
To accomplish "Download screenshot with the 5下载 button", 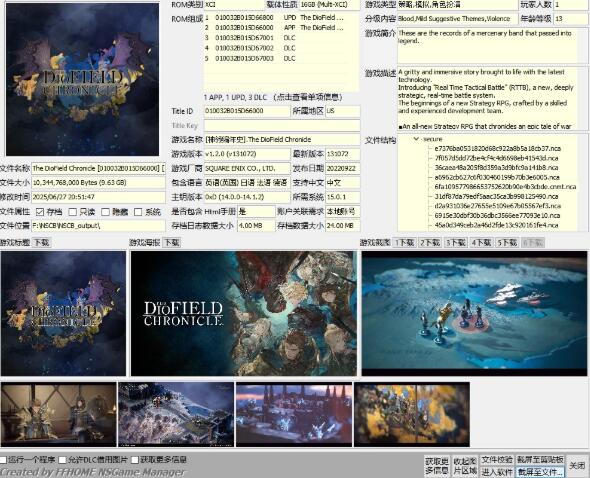I will (507, 243).
